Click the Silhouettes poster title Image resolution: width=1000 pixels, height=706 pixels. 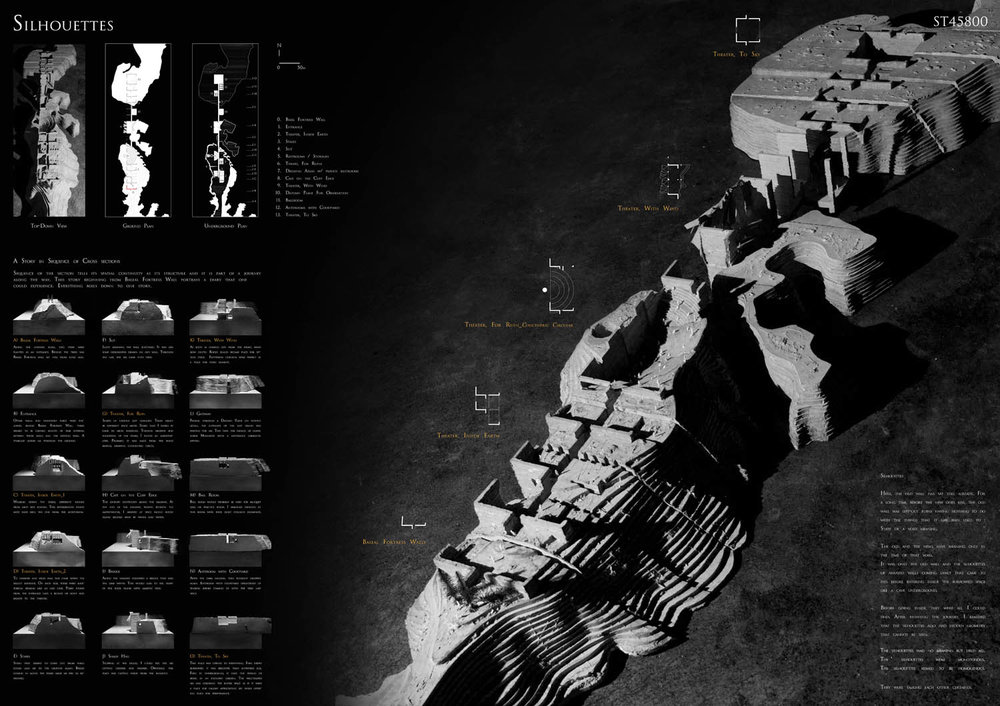point(63,23)
